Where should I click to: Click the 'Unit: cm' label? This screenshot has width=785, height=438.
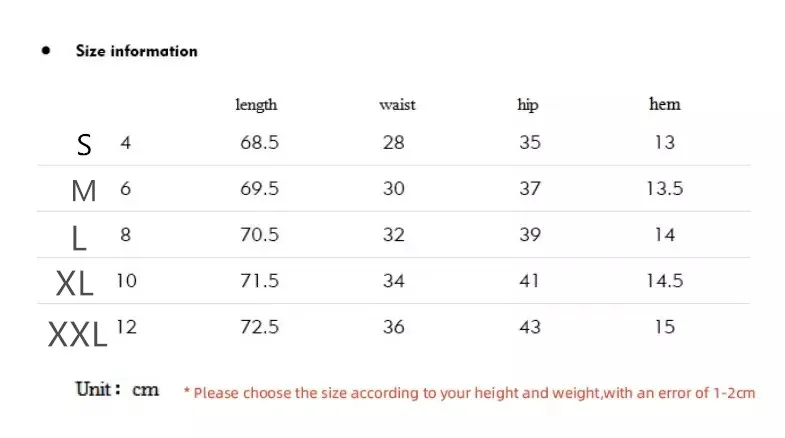pyautogui.click(x=118, y=389)
